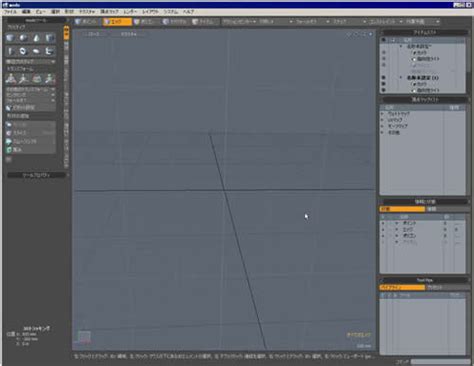
Task: Expand the ポリゴン statistics row
Action: (x=397, y=236)
